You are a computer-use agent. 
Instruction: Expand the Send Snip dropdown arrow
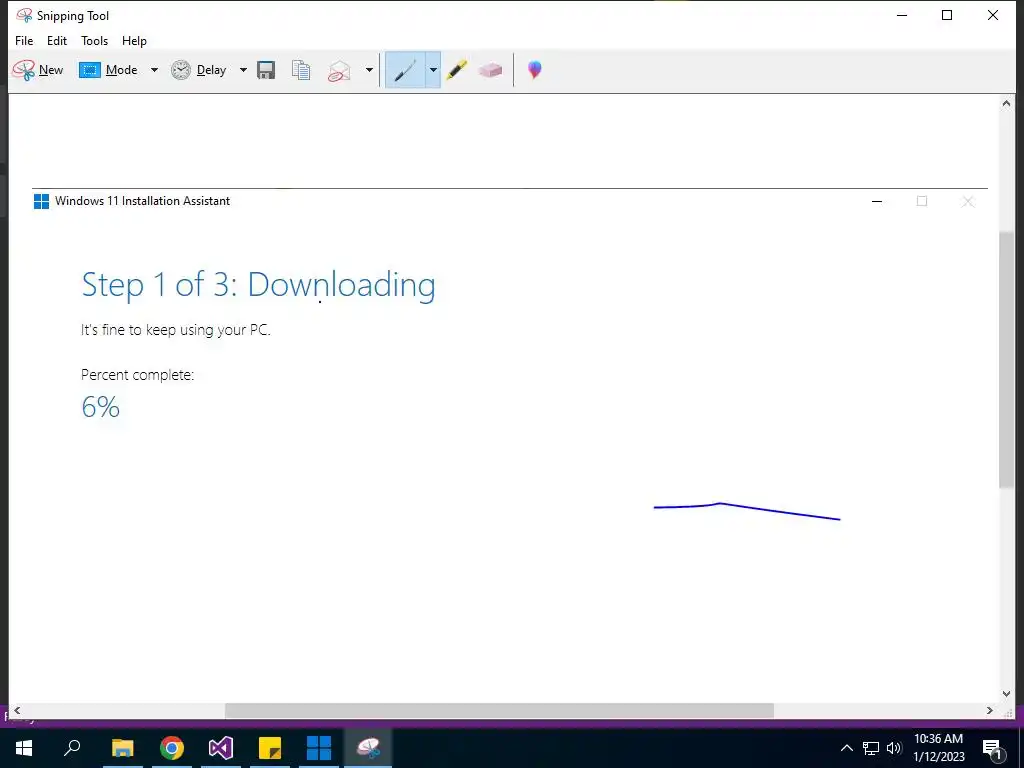[369, 70]
